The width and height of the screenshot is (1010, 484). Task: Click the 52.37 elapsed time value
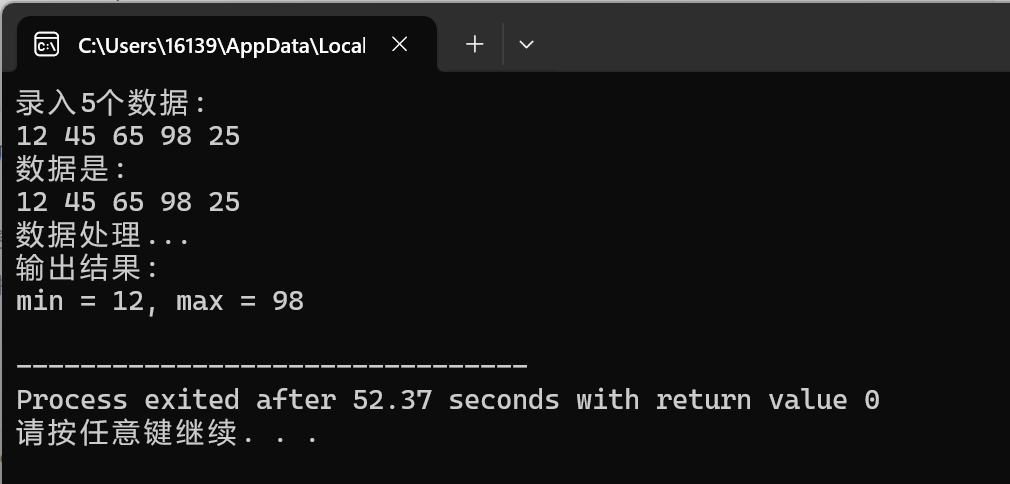point(392,400)
